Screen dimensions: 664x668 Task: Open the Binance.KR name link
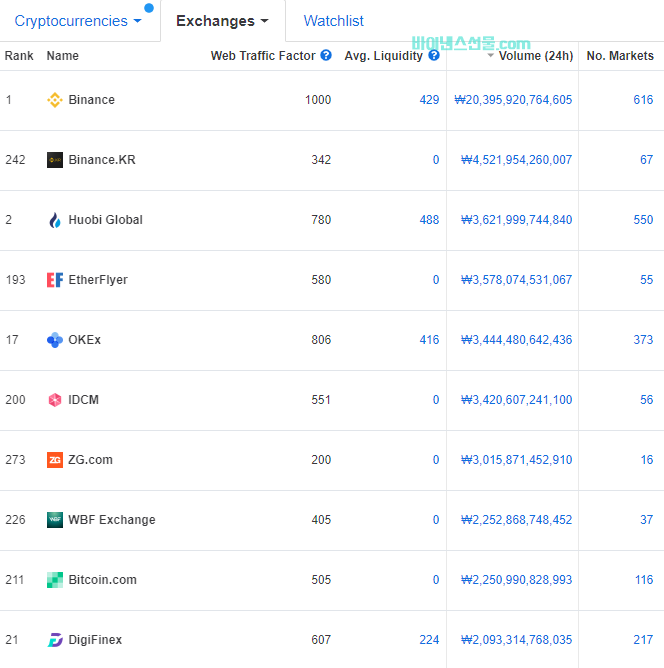click(x=102, y=160)
